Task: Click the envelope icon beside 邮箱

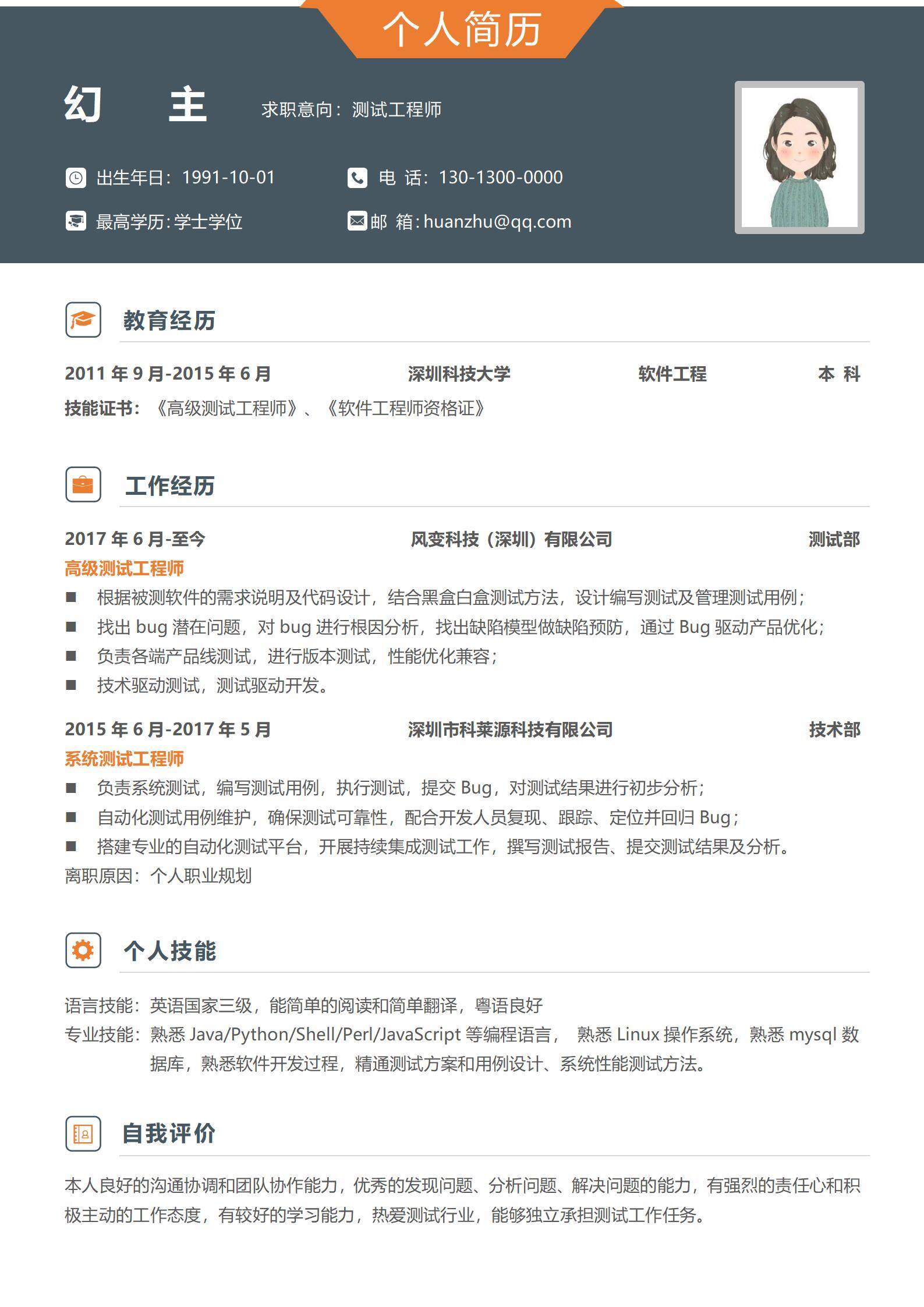Action: pyautogui.click(x=357, y=221)
